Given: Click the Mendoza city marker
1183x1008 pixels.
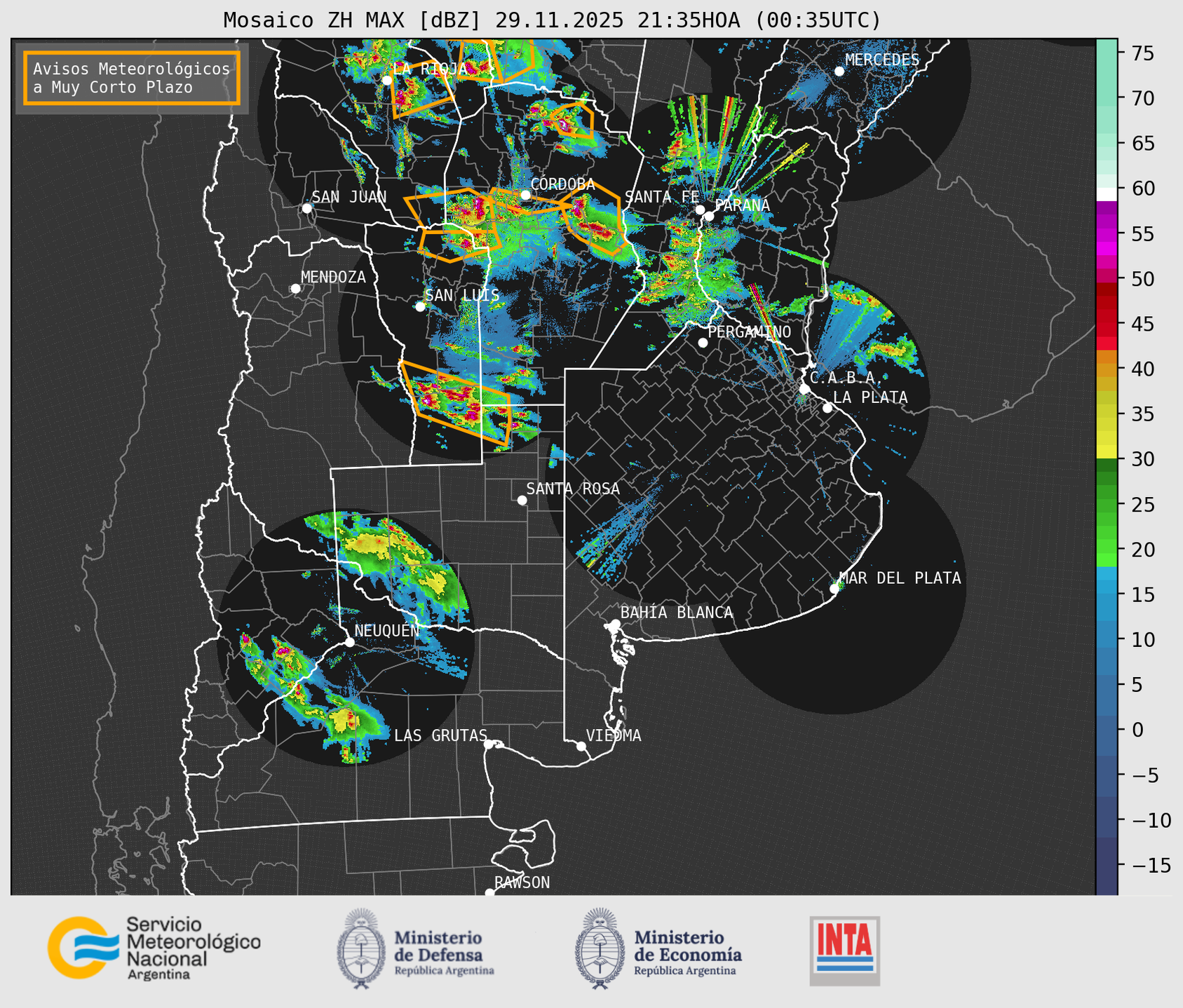Looking at the screenshot, I should 295,289.
